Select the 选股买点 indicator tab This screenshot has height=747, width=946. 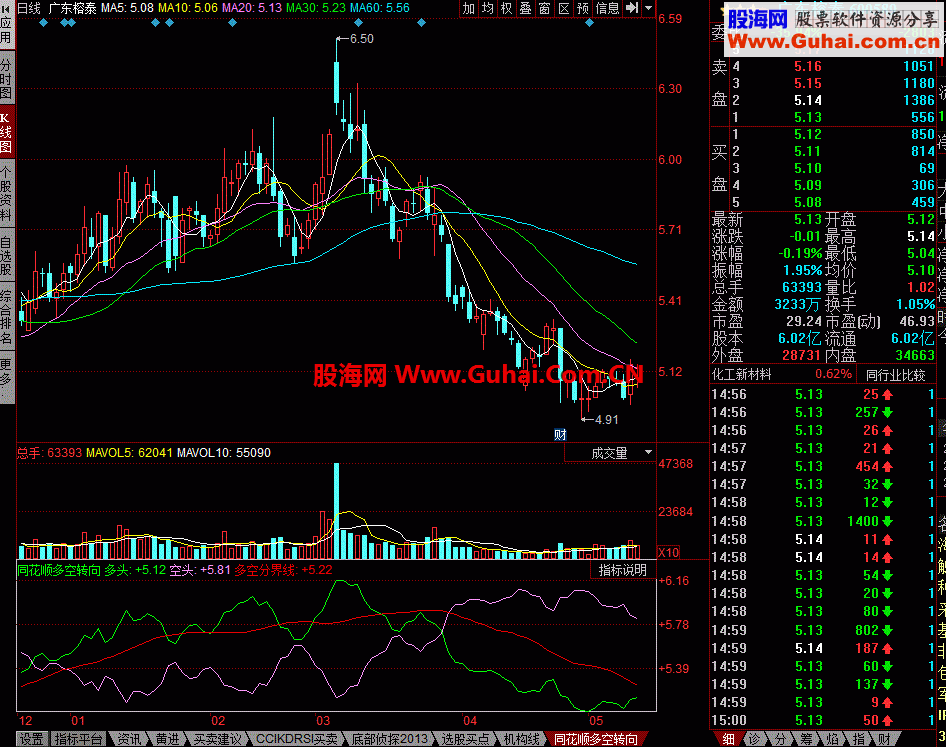point(465,739)
